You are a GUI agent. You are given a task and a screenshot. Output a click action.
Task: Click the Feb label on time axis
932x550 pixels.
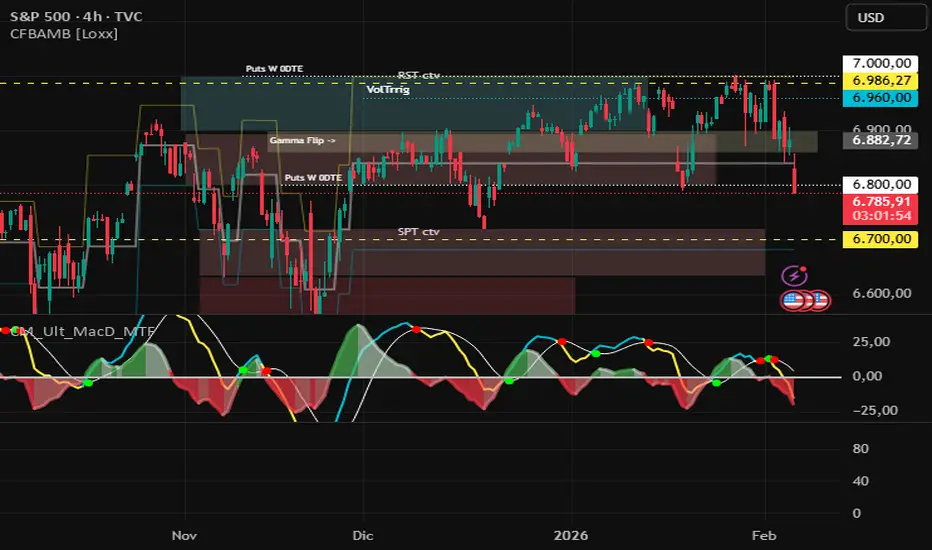pos(764,536)
